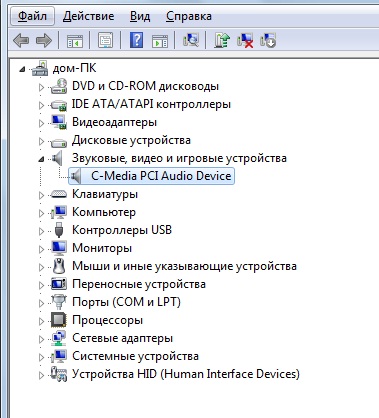Expand the Системные устройства arrow
This screenshot has width=379, height=418.
(x=41, y=357)
